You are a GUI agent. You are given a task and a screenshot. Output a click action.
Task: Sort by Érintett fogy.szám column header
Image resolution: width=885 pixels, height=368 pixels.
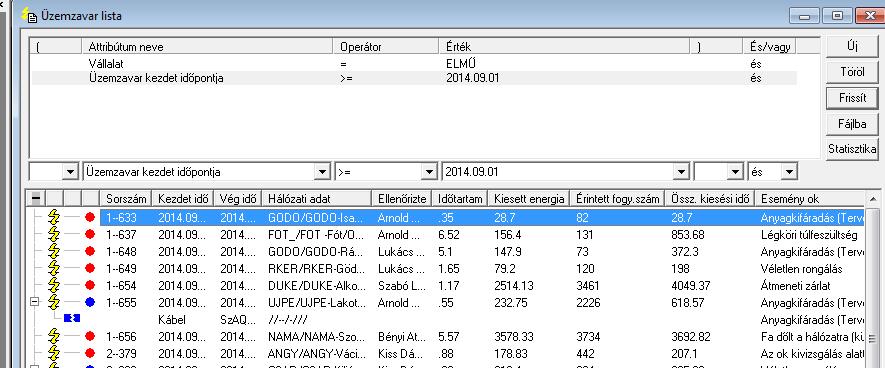pos(617,199)
